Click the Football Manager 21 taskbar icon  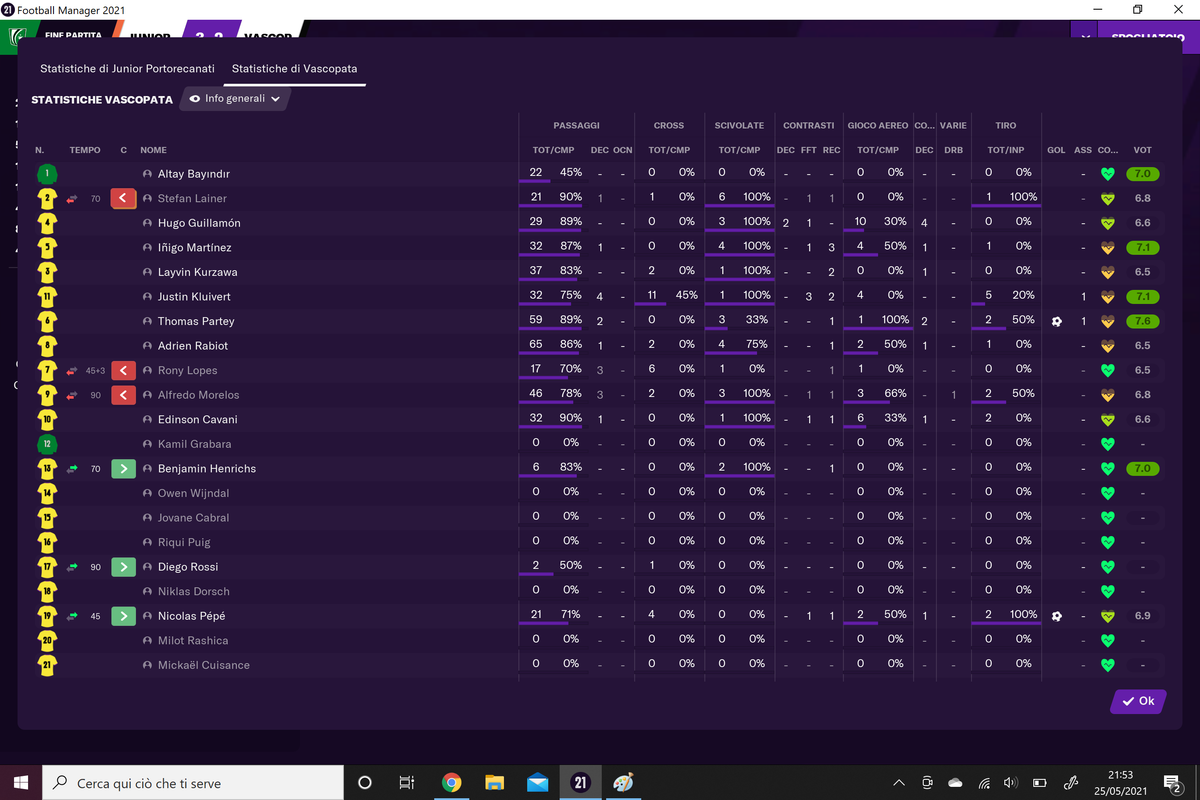click(x=580, y=783)
